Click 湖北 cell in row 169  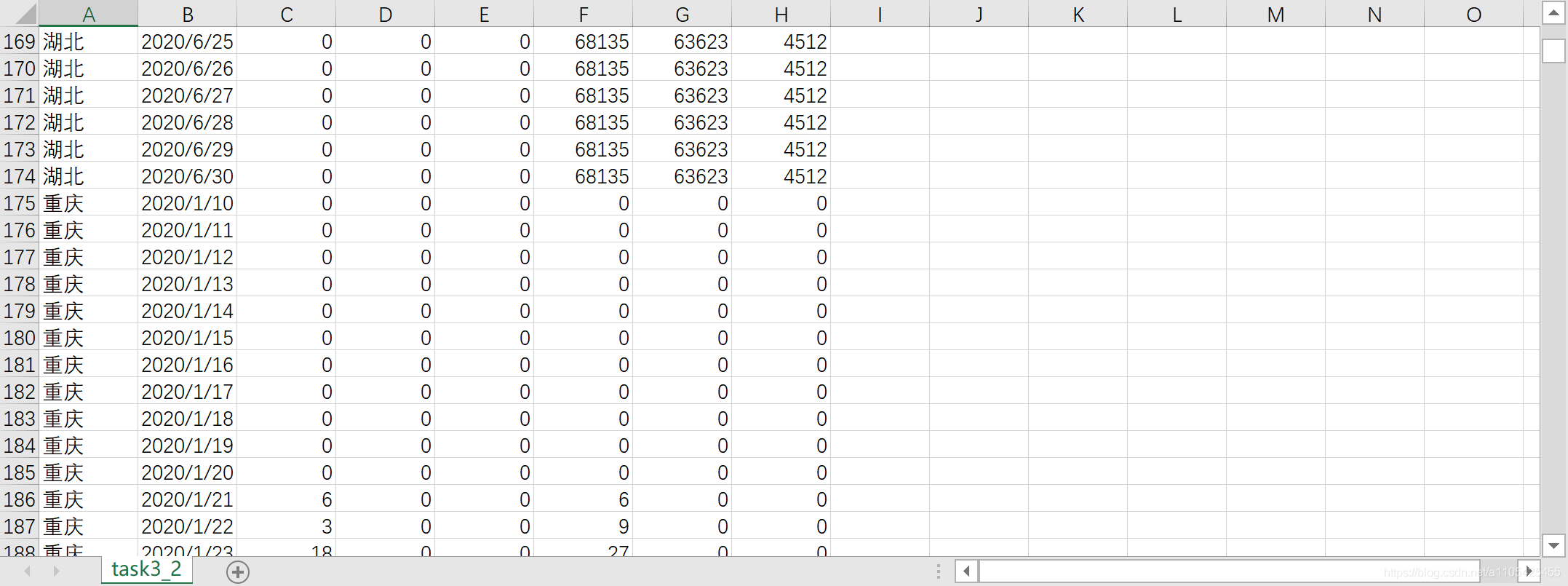point(89,41)
